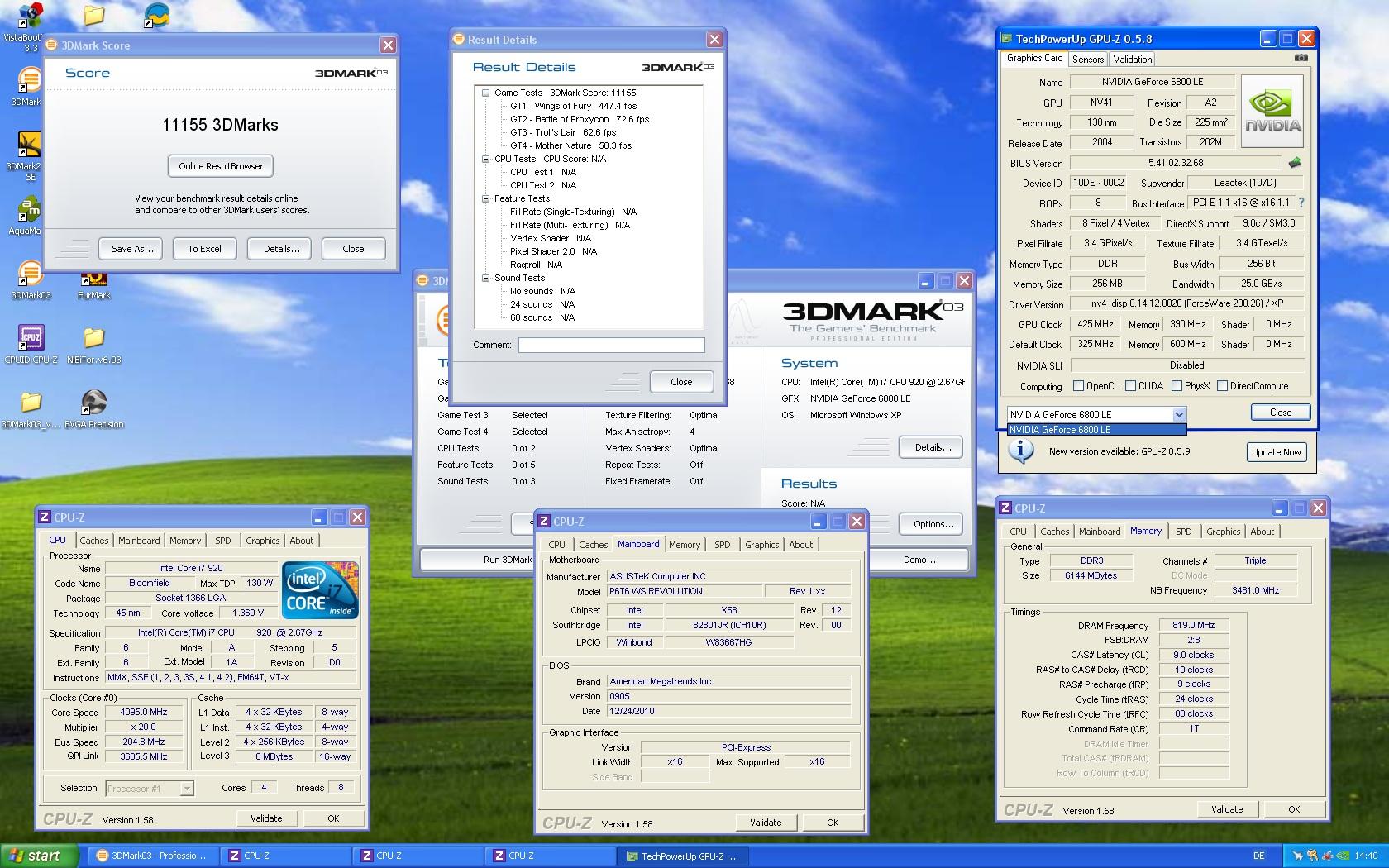Click the tray clock showing 14:40
The image size is (1389, 868).
[x=1366, y=856]
